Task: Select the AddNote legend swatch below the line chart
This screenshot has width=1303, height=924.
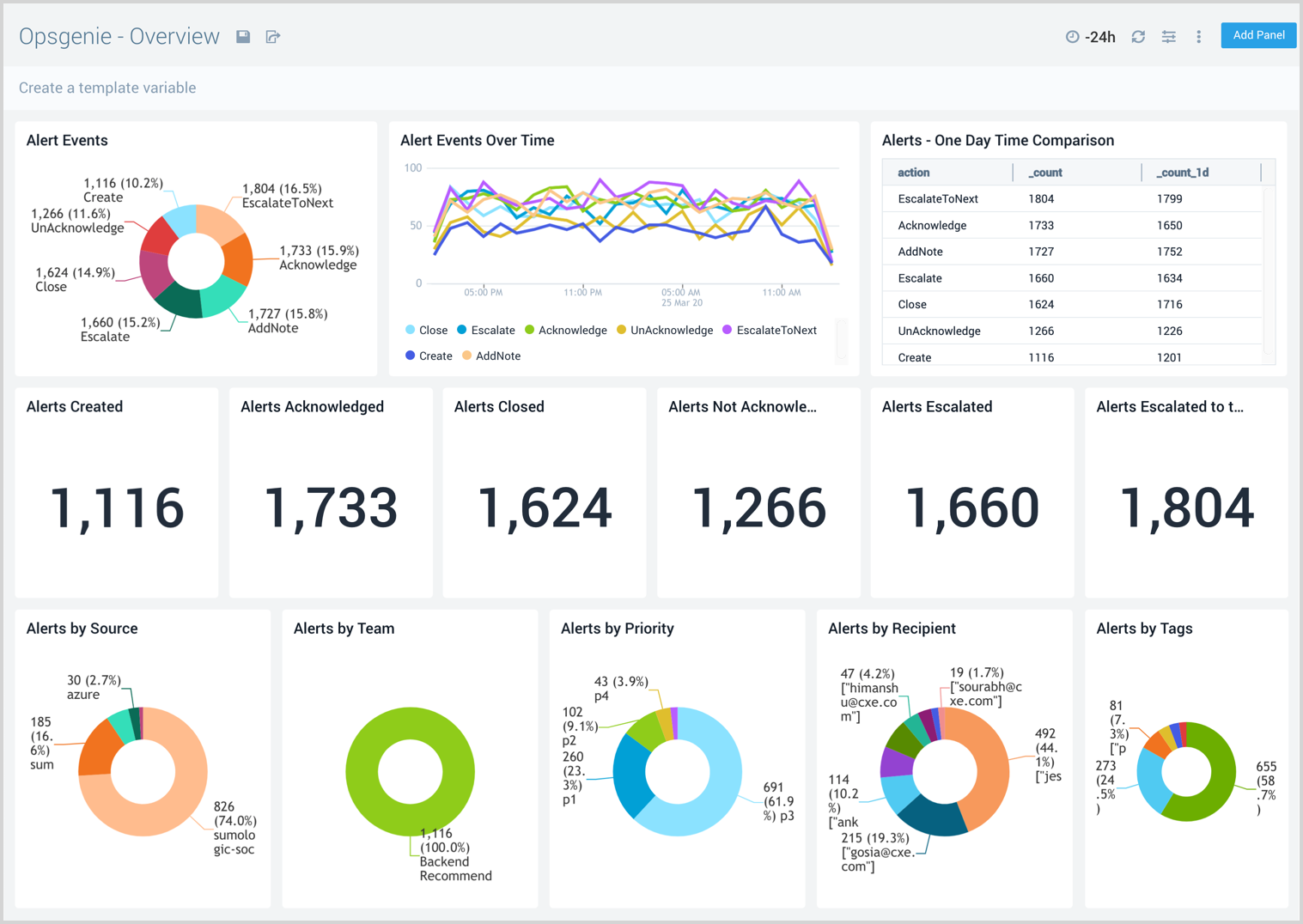Action: [468, 356]
